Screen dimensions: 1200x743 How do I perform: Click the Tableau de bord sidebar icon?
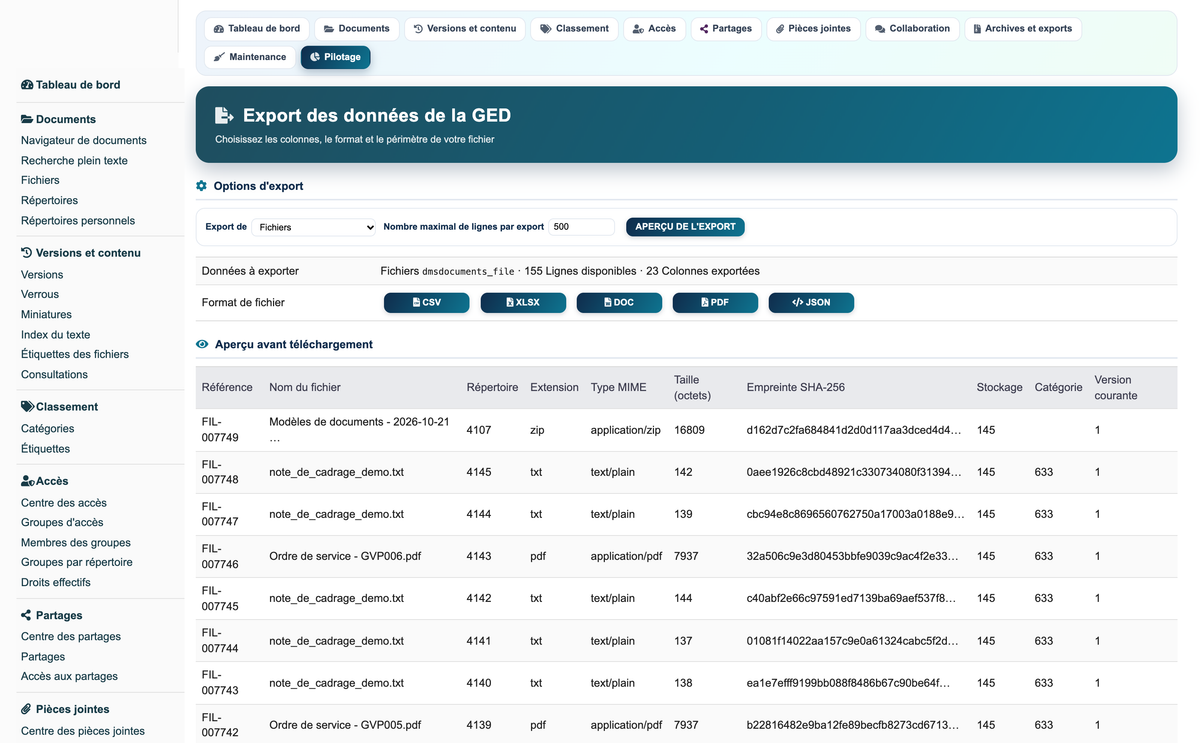pyautogui.click(x=27, y=85)
